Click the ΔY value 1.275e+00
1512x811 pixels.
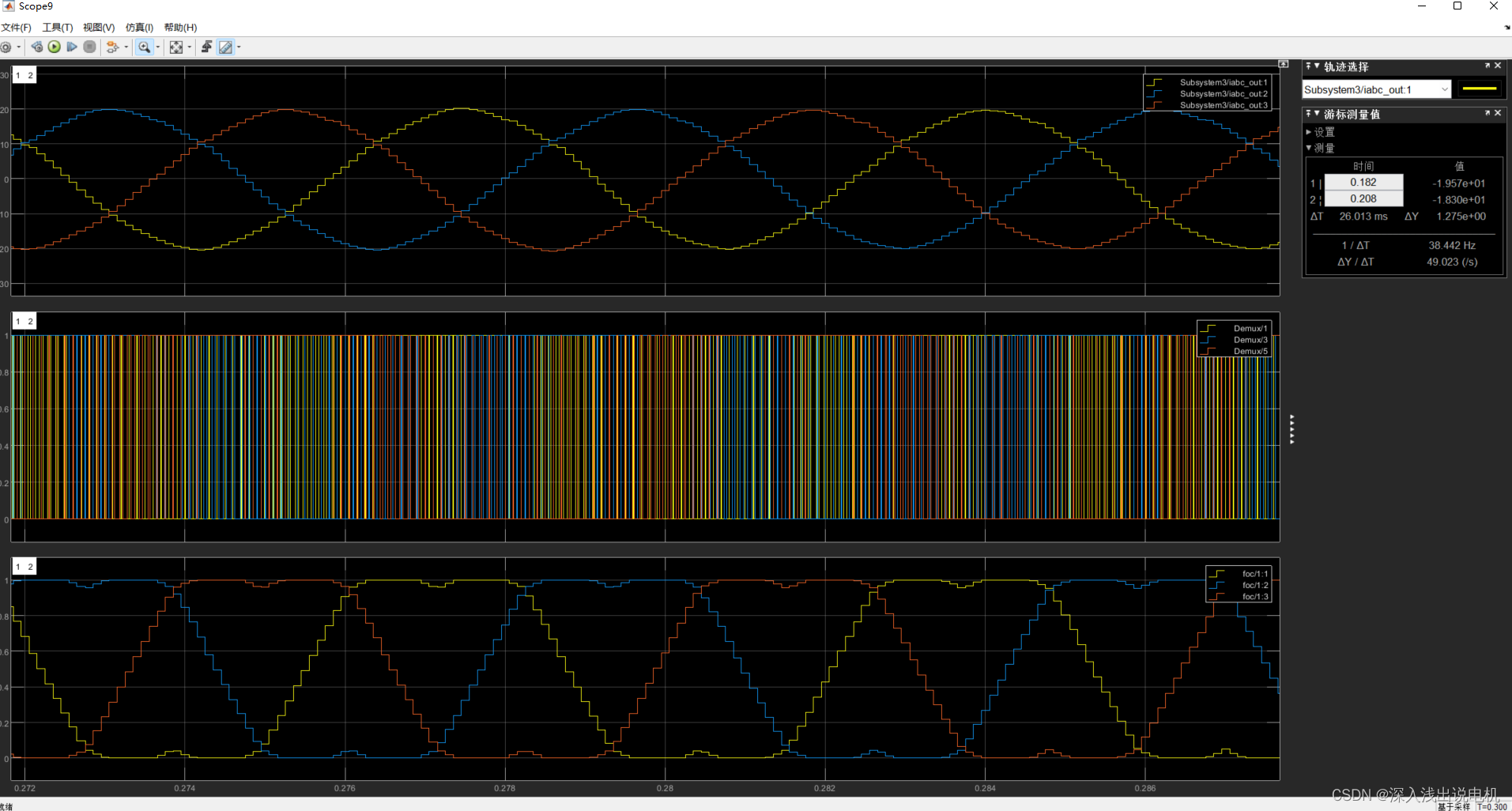(x=1461, y=217)
